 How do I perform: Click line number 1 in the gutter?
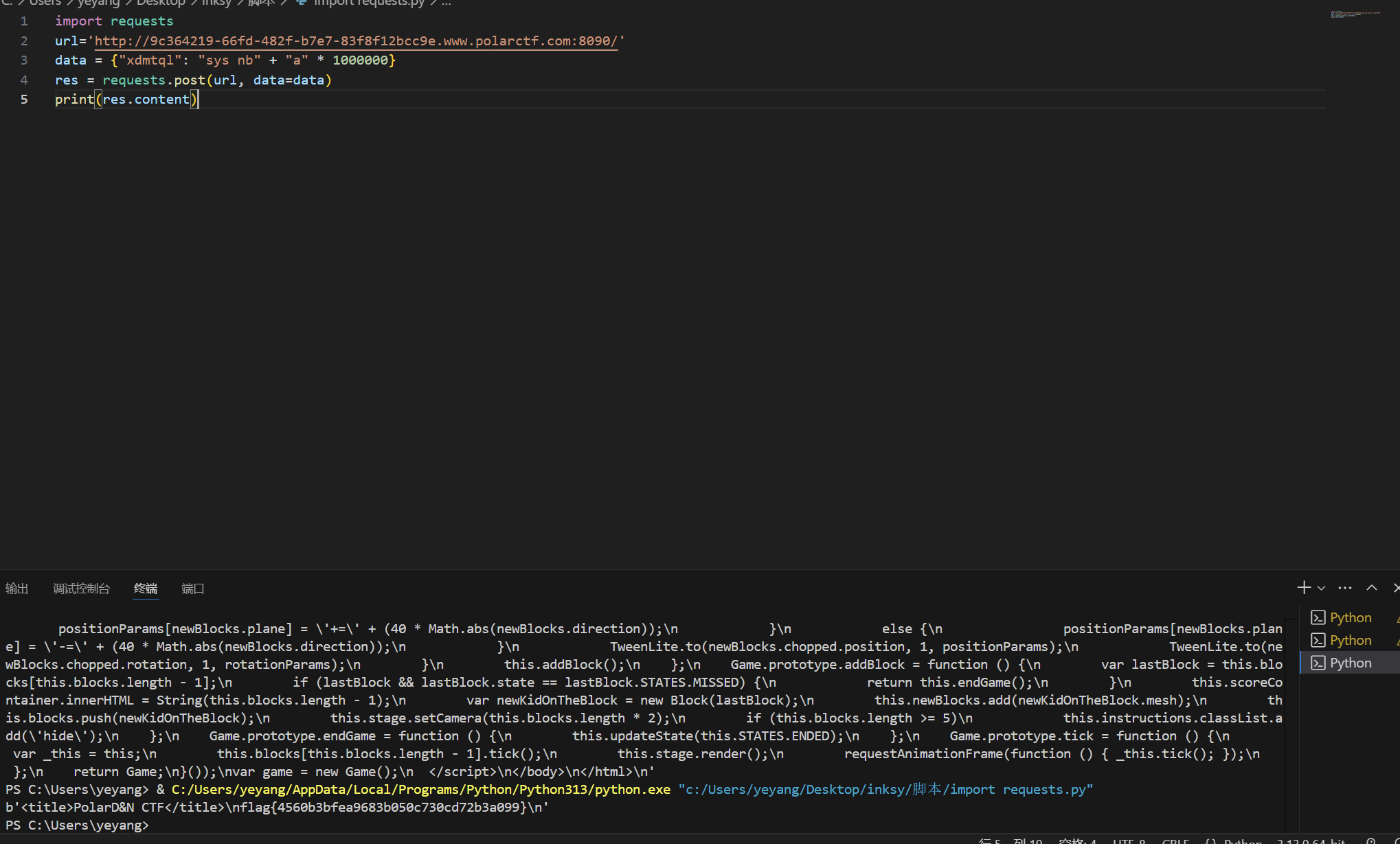[x=24, y=21]
